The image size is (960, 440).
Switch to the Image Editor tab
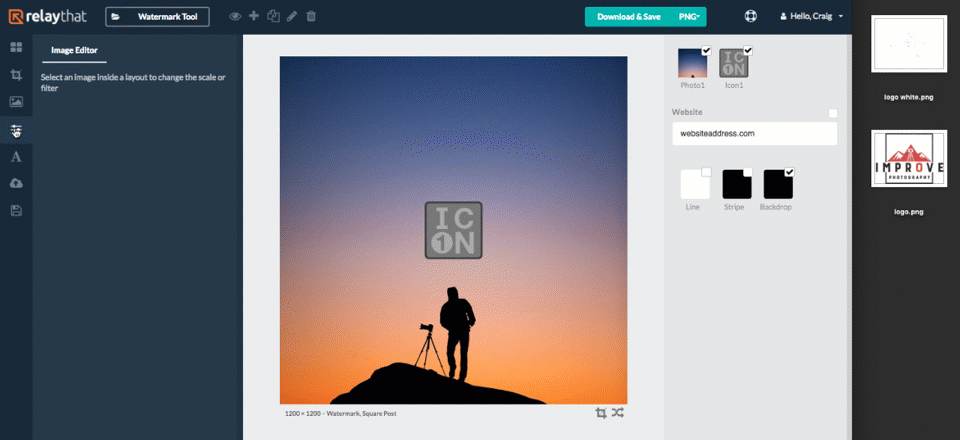pos(74,51)
